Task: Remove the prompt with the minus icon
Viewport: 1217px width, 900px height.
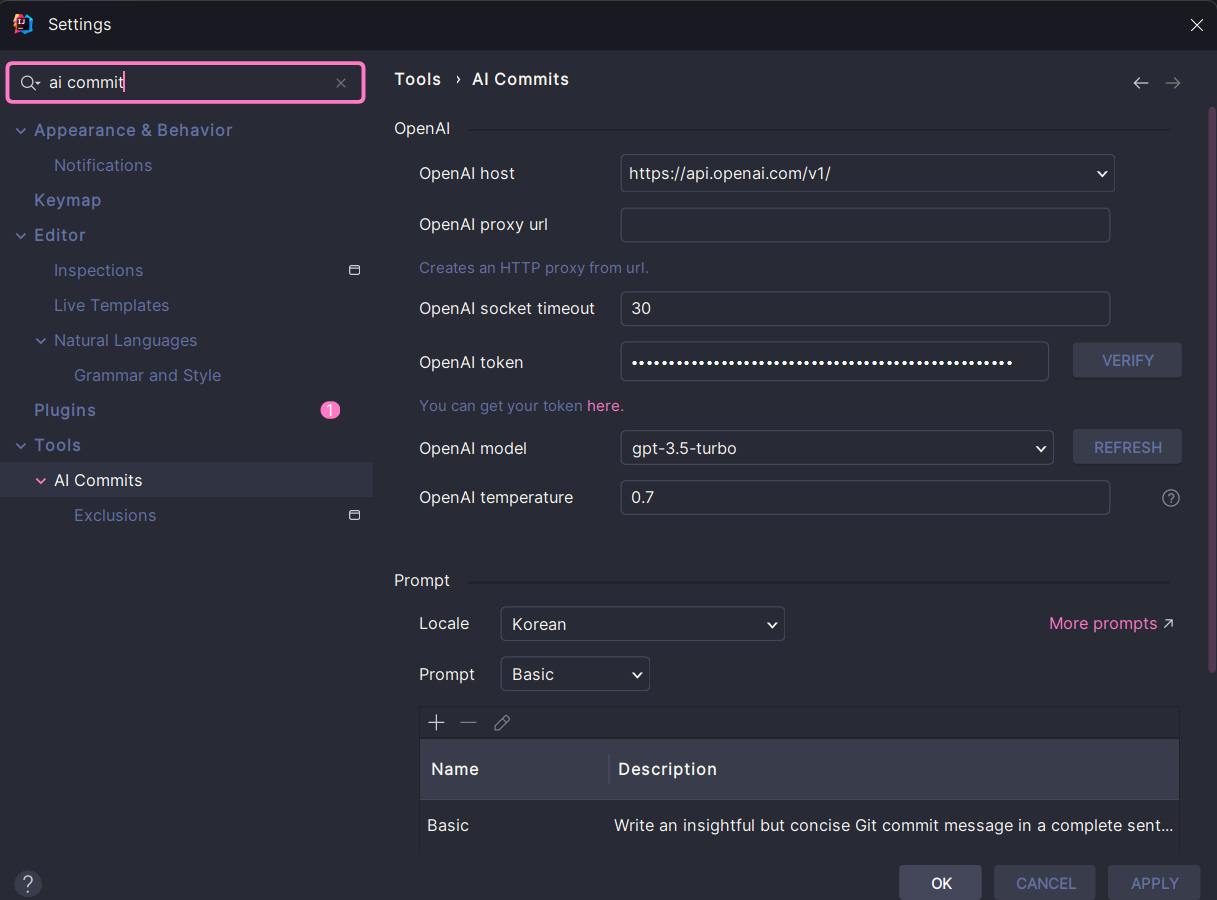Action: coord(468,723)
